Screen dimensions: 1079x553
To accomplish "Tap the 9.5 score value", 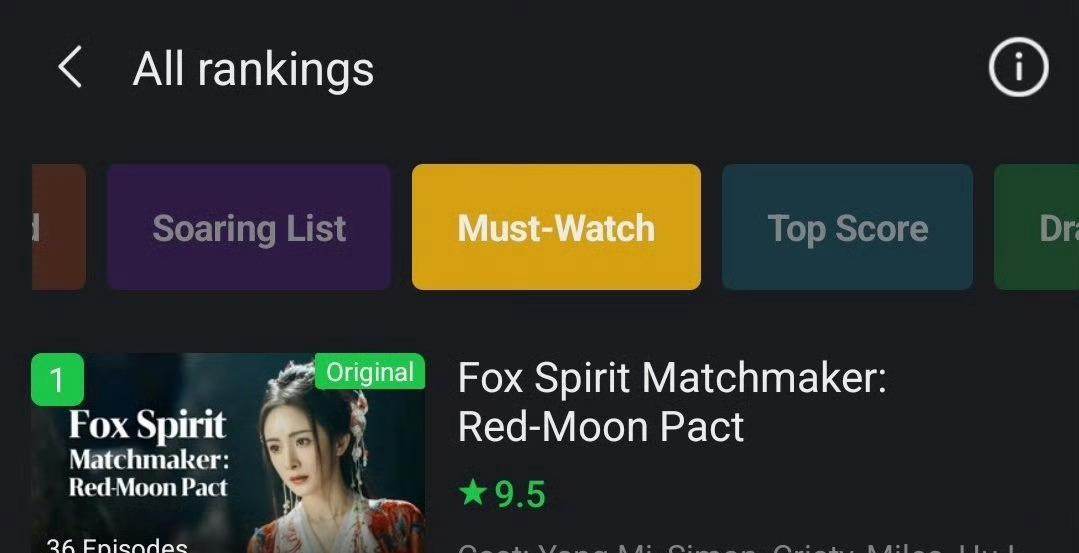I will (x=520, y=495).
